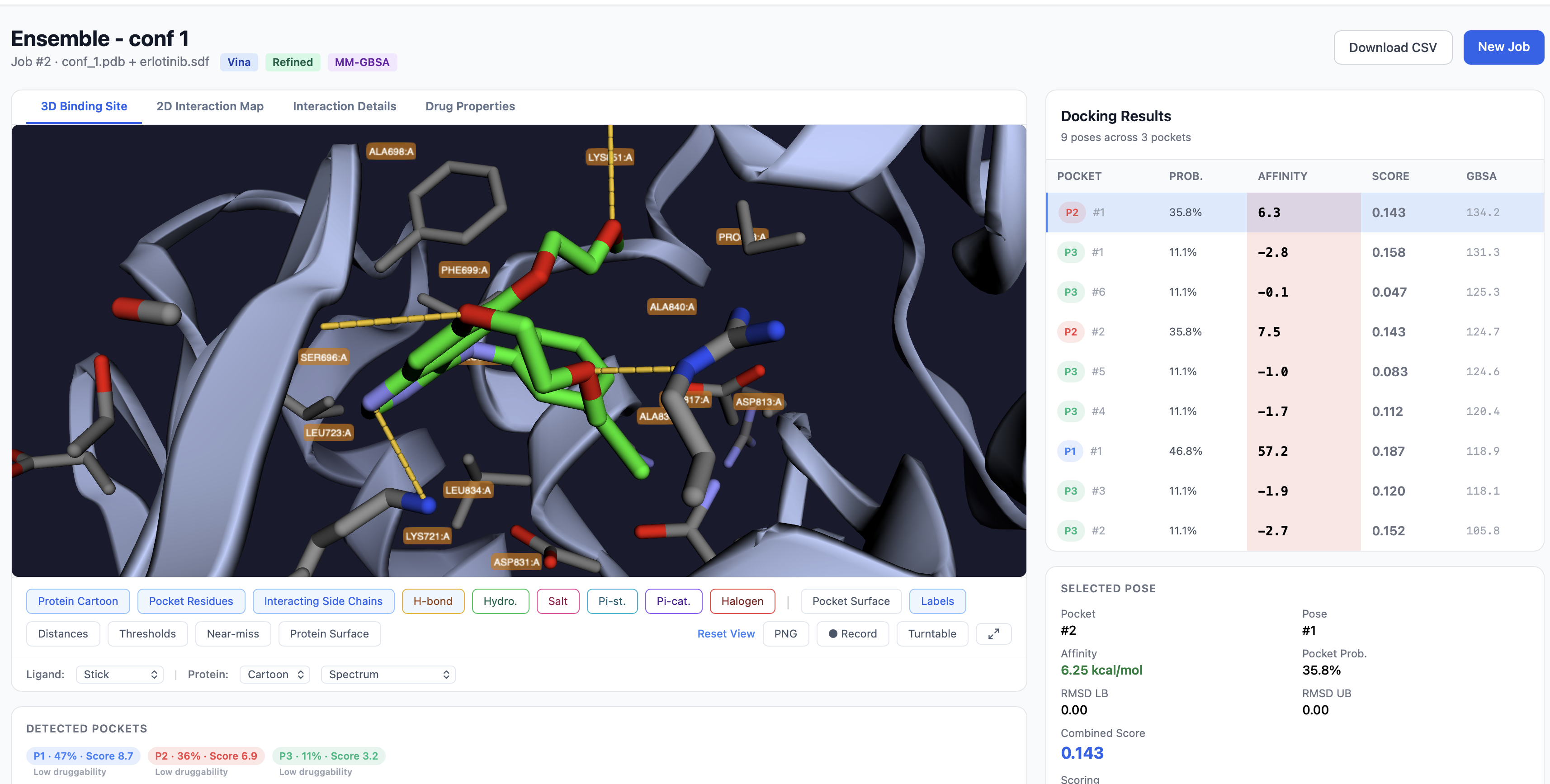Toggle Pocket Residues display

point(191,601)
